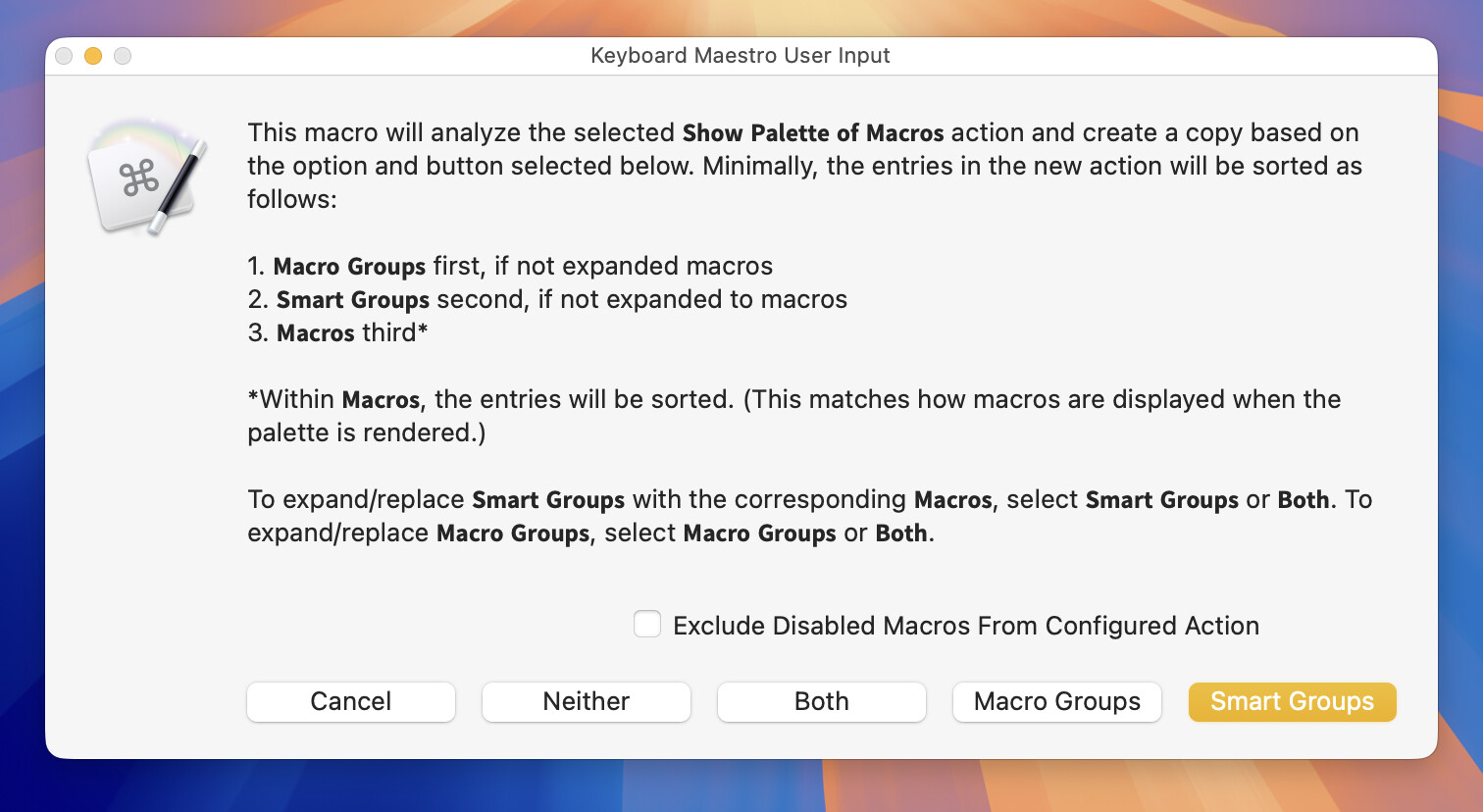Click the bold 'Show Palette of Macros' text

coord(813,132)
